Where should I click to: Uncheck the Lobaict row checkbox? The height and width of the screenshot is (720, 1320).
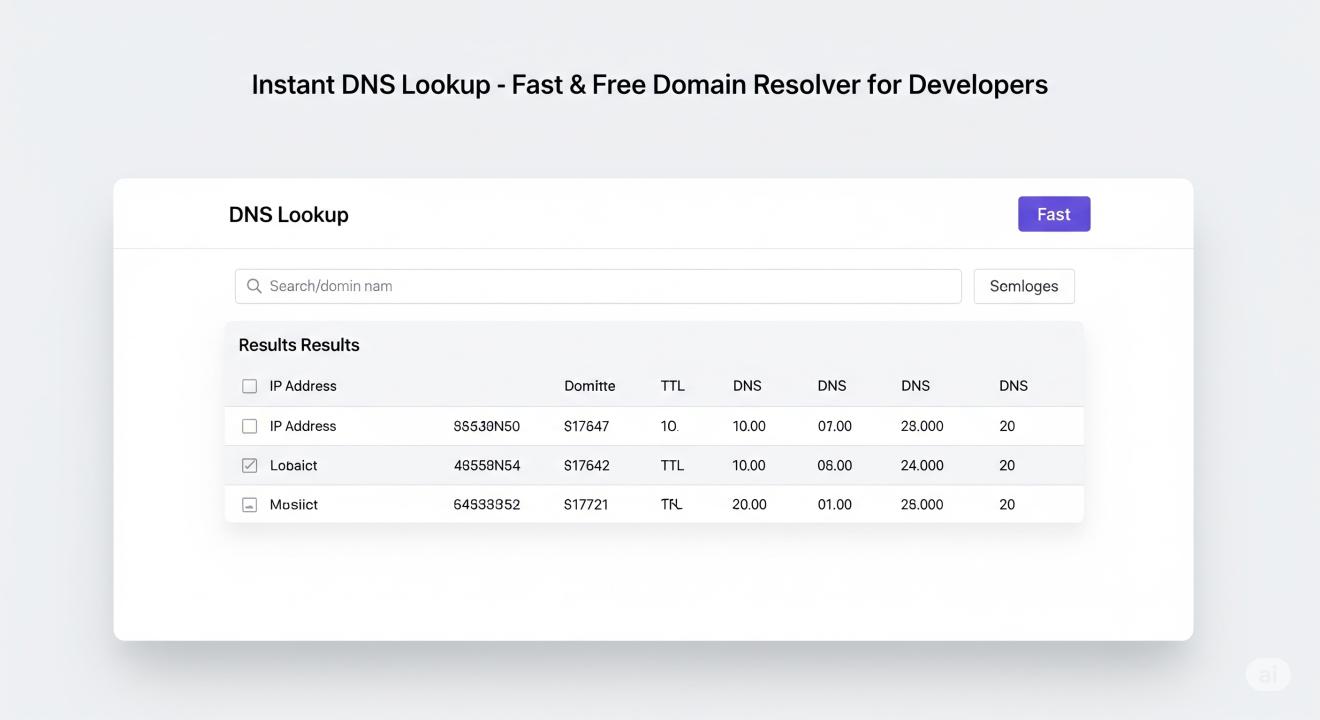click(250, 465)
